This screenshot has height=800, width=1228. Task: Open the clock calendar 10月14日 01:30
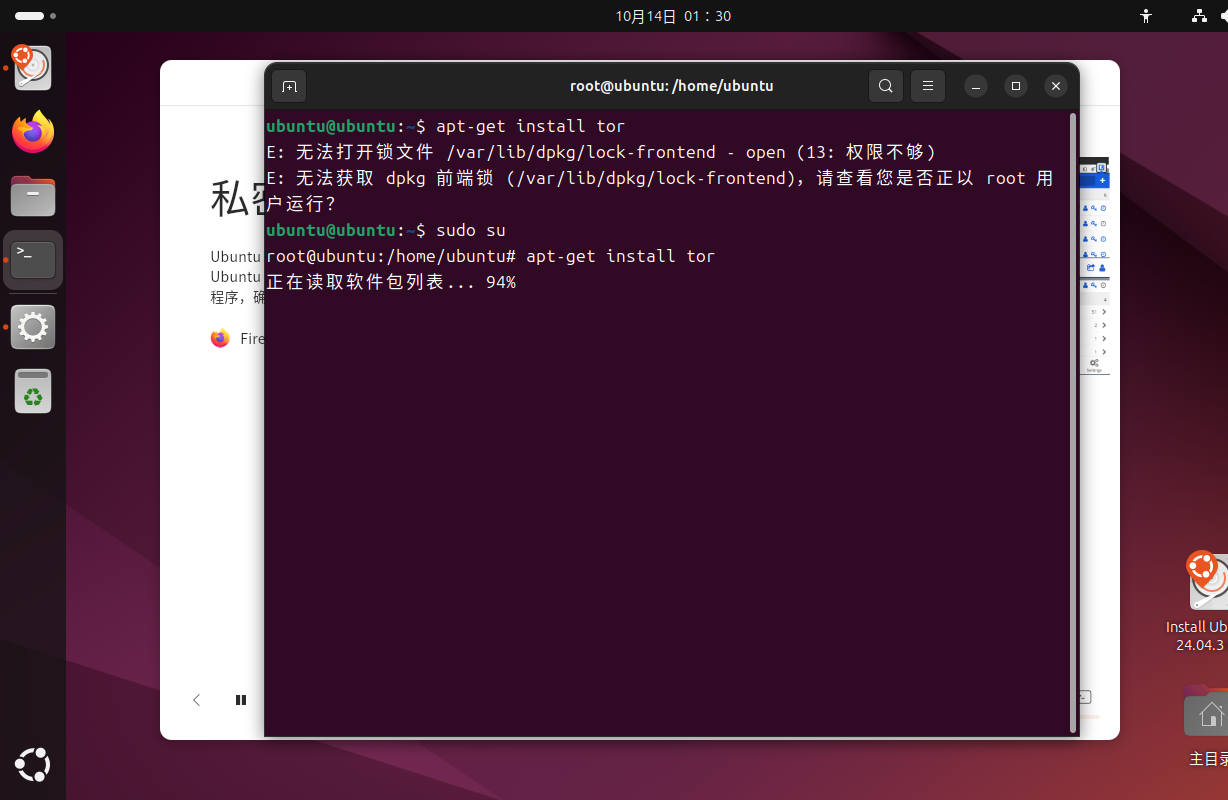673,16
